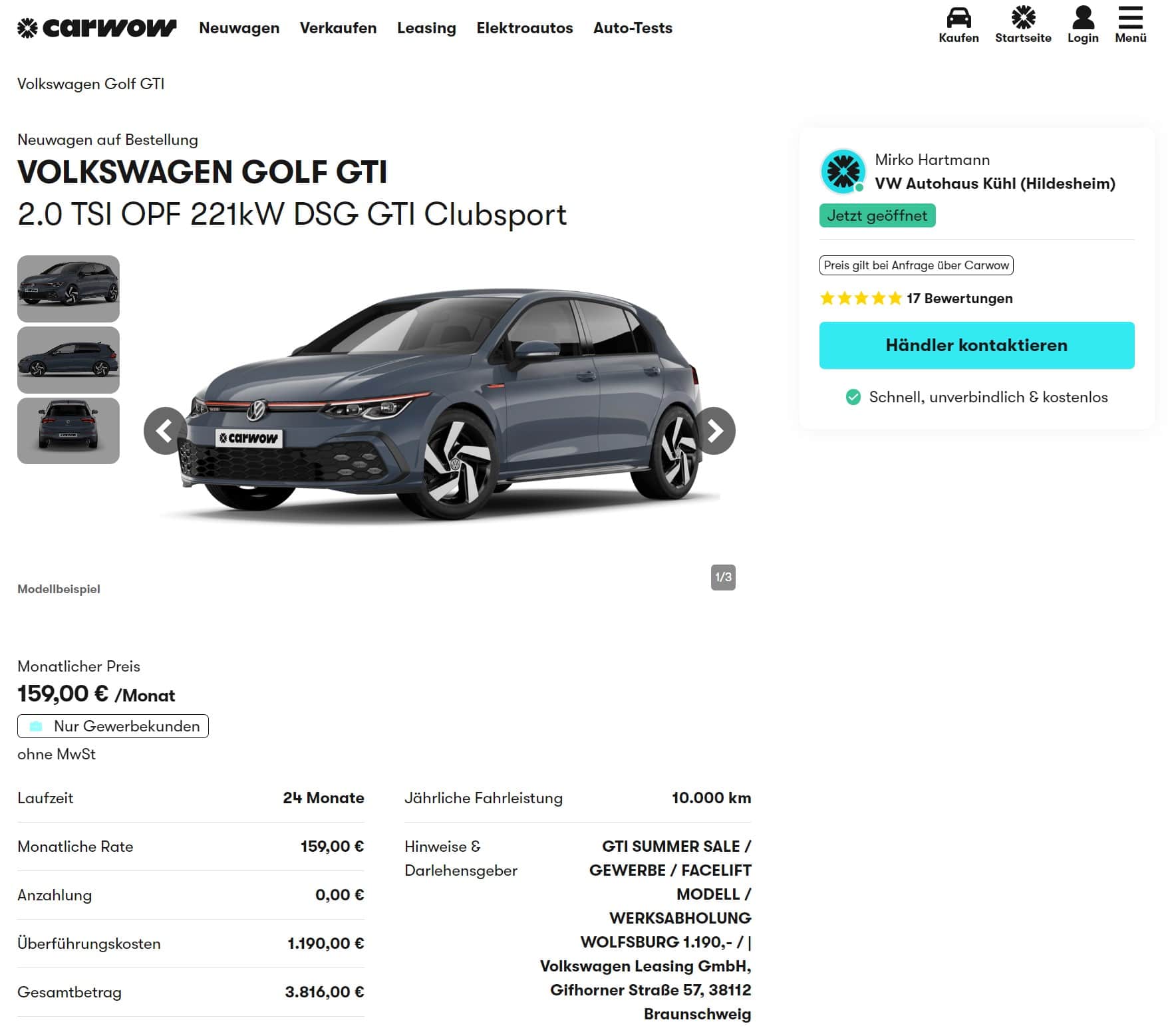The height and width of the screenshot is (1030, 1176).
Task: Click the 1/3 image counter
Action: [723, 577]
